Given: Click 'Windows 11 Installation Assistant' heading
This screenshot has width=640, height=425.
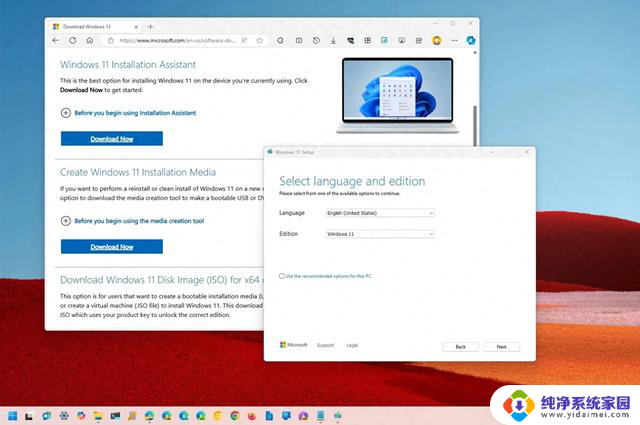Looking at the screenshot, I should point(128,65).
